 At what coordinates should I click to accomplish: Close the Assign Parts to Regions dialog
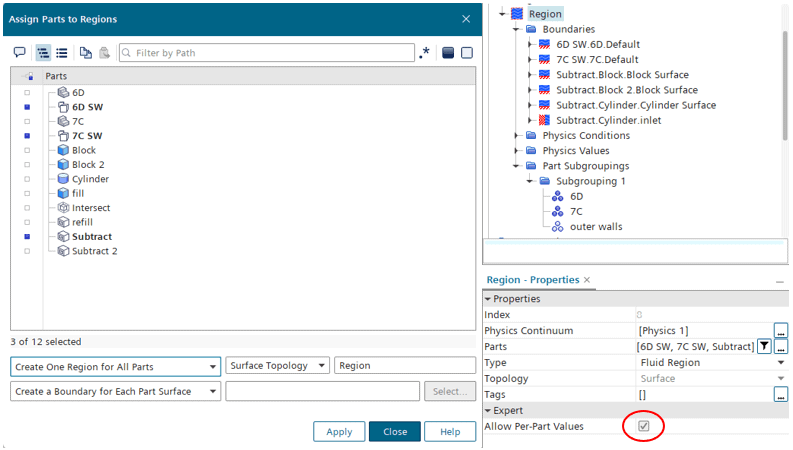point(466,19)
